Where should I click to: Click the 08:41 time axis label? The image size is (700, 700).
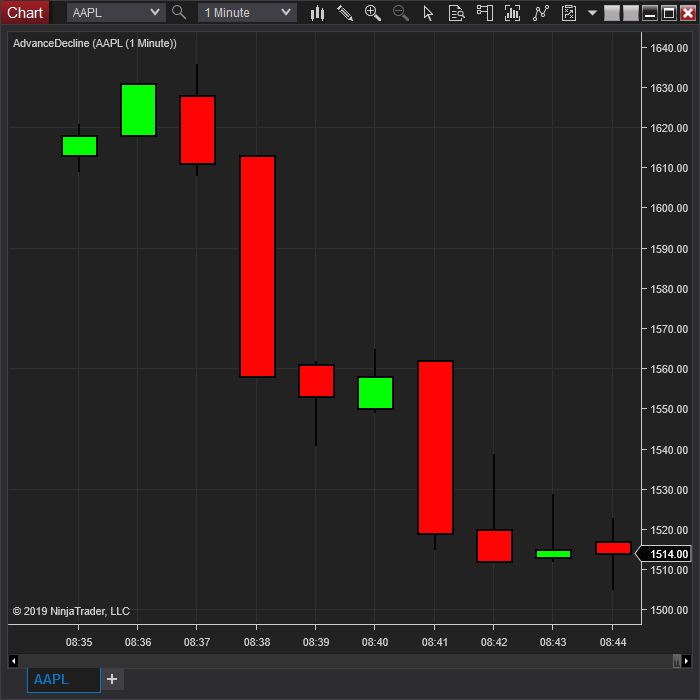point(434,642)
